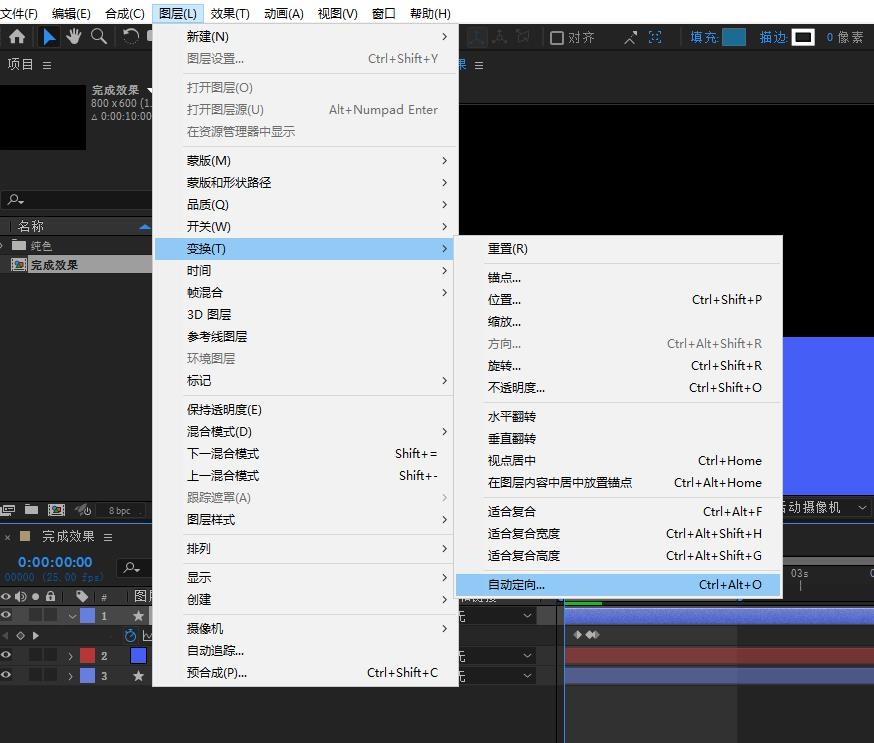Click the project search magnifier icon
This screenshot has height=743, width=874.
(x=15, y=199)
